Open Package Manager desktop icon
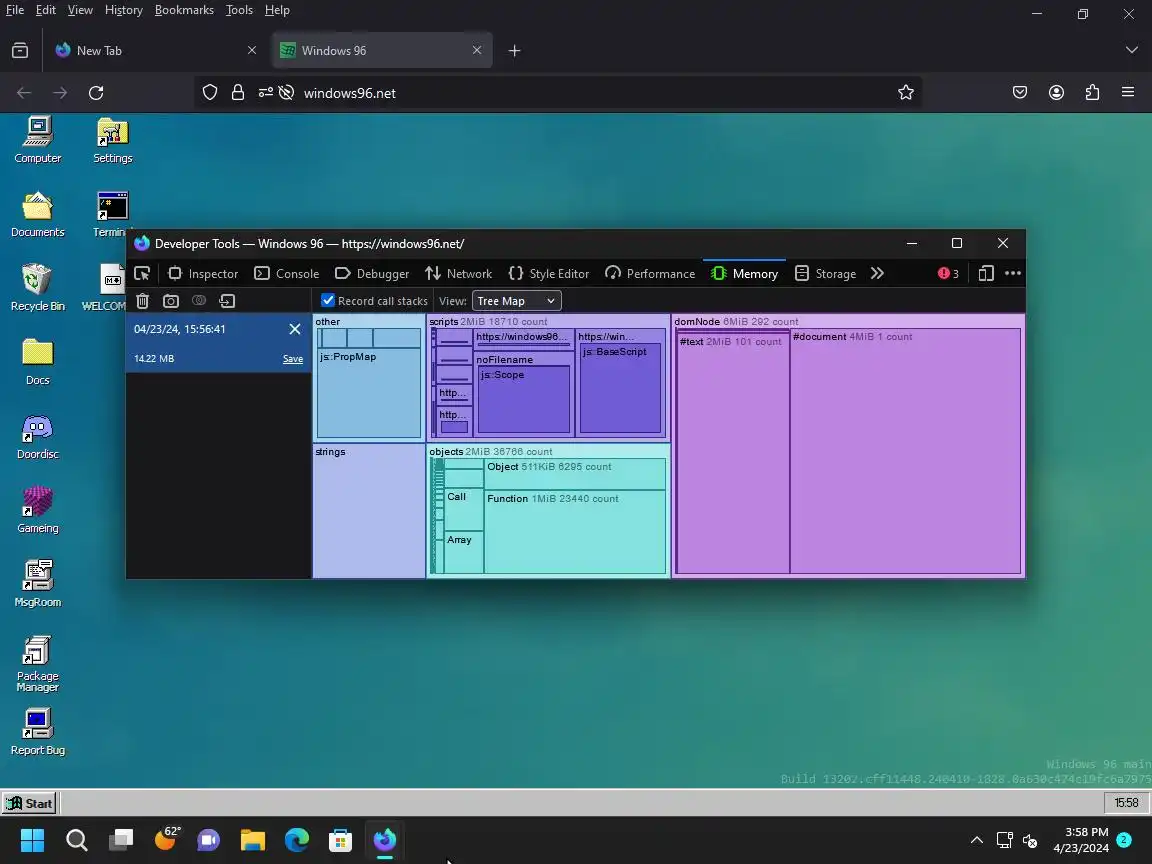This screenshot has width=1152, height=864. point(37,663)
